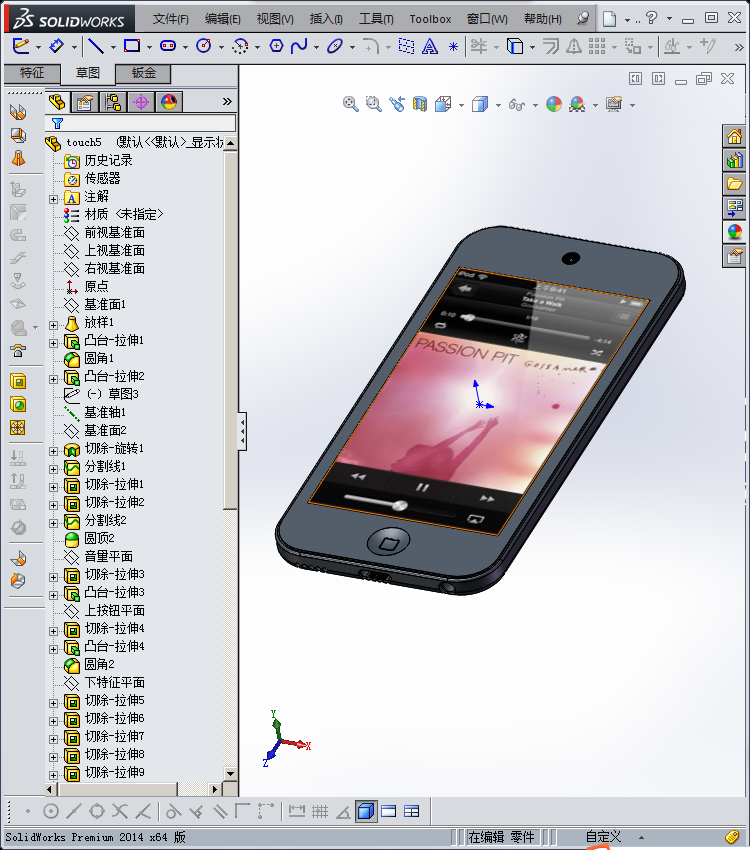This screenshot has height=850, width=750.
Task: Toggle grid display in bottom toolbar
Action: point(320,811)
